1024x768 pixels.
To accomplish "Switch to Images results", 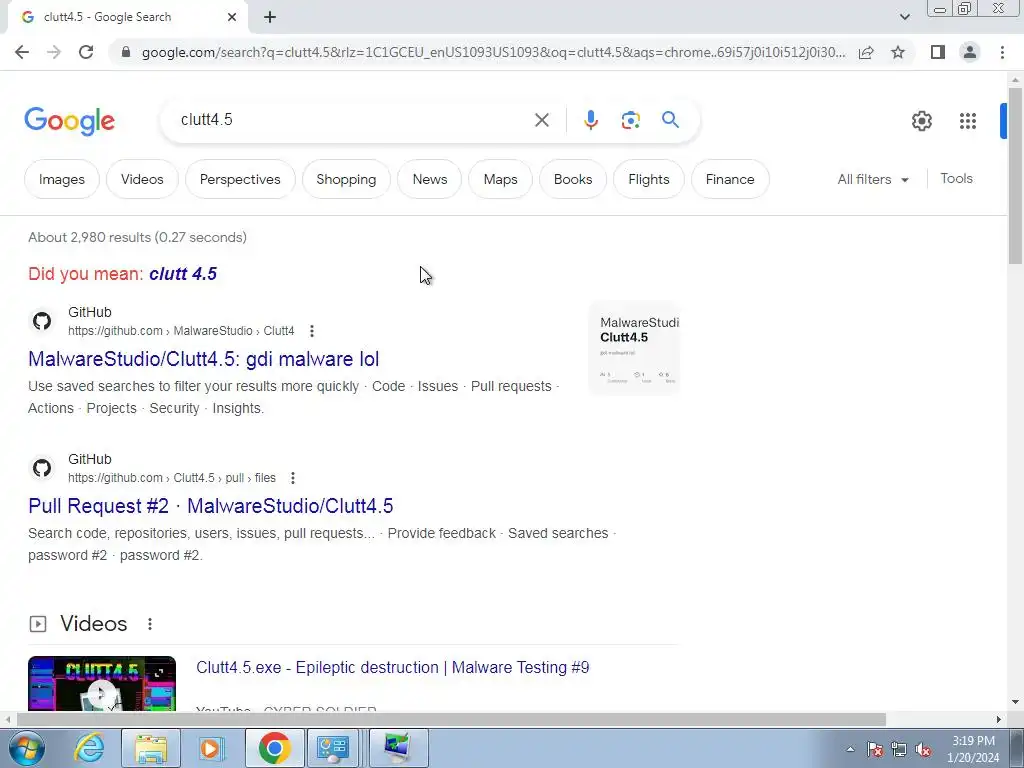I will tap(62, 179).
